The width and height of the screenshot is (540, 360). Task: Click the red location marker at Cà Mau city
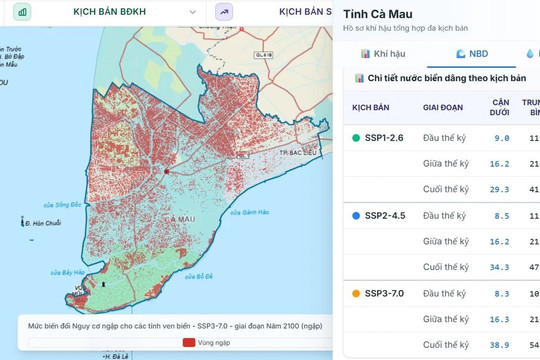point(167,171)
